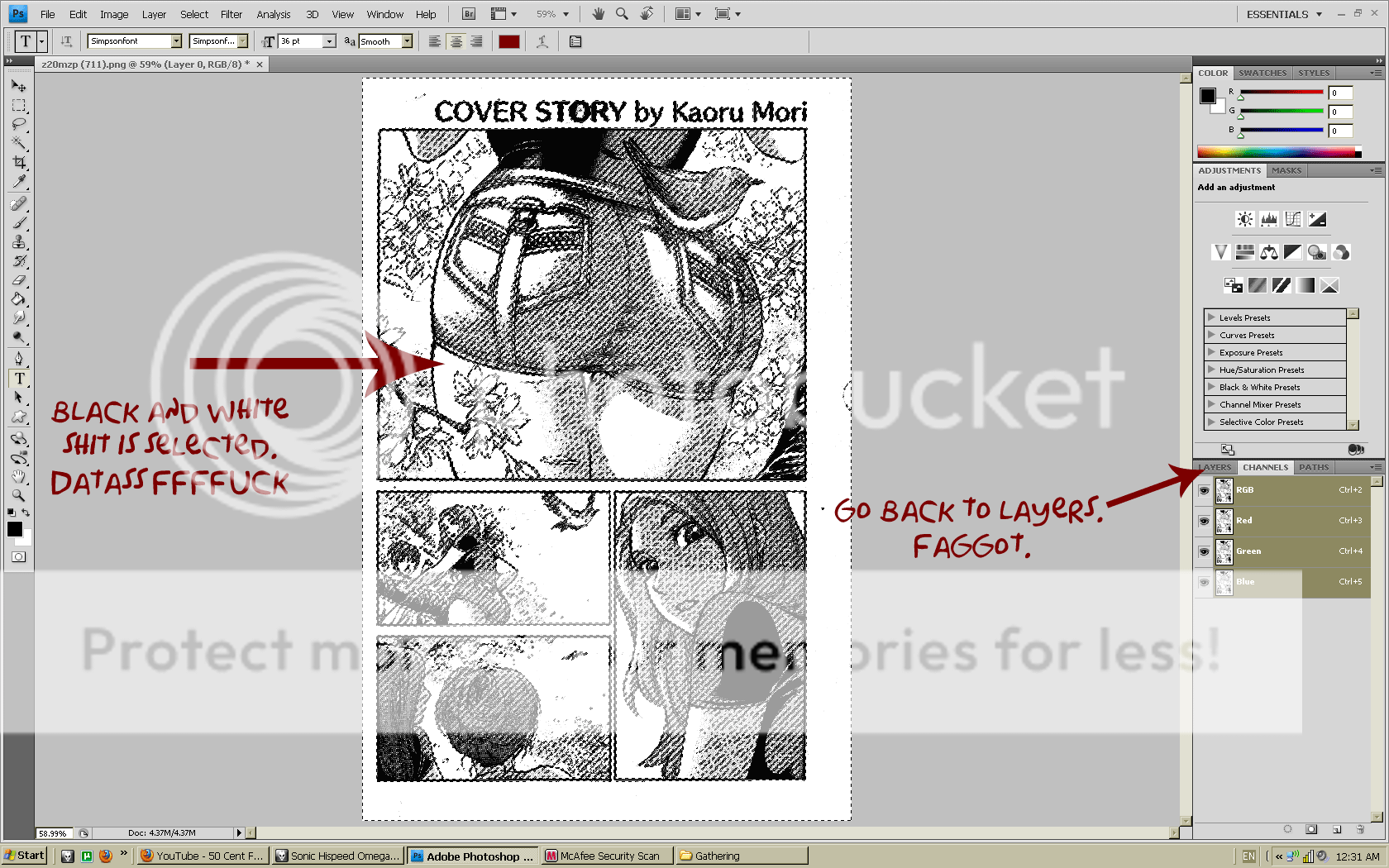This screenshot has width=1389, height=868.
Task: Select the Lasso tool
Action: tap(19, 125)
